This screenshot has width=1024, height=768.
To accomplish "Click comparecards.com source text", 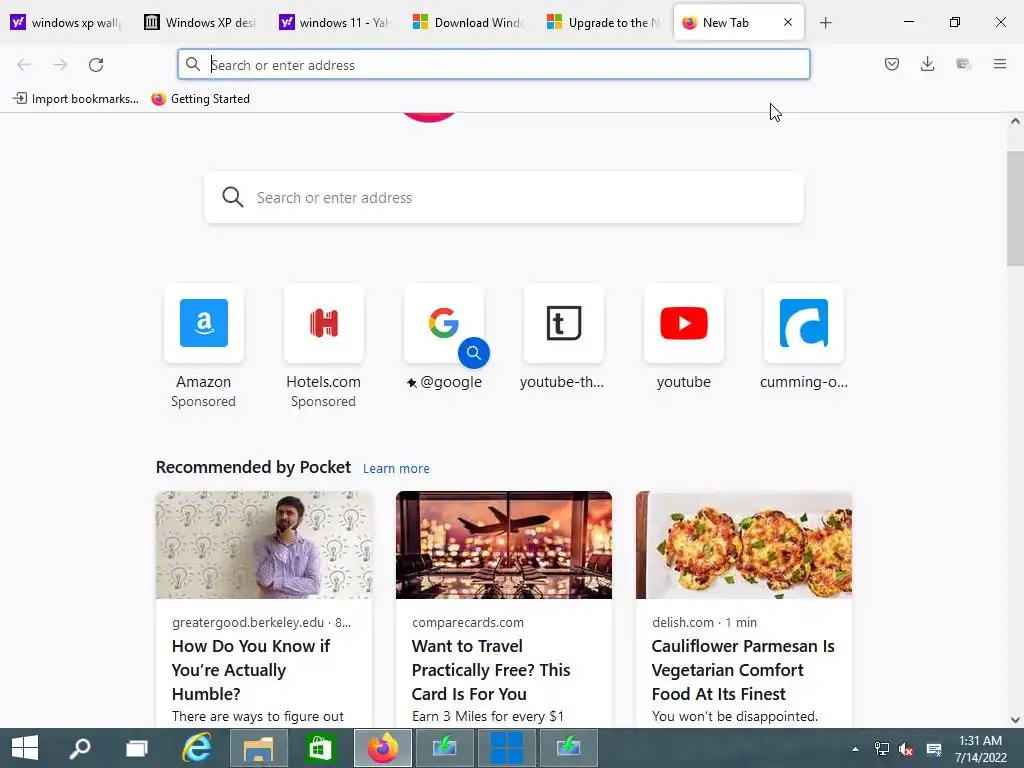I will [468, 622].
